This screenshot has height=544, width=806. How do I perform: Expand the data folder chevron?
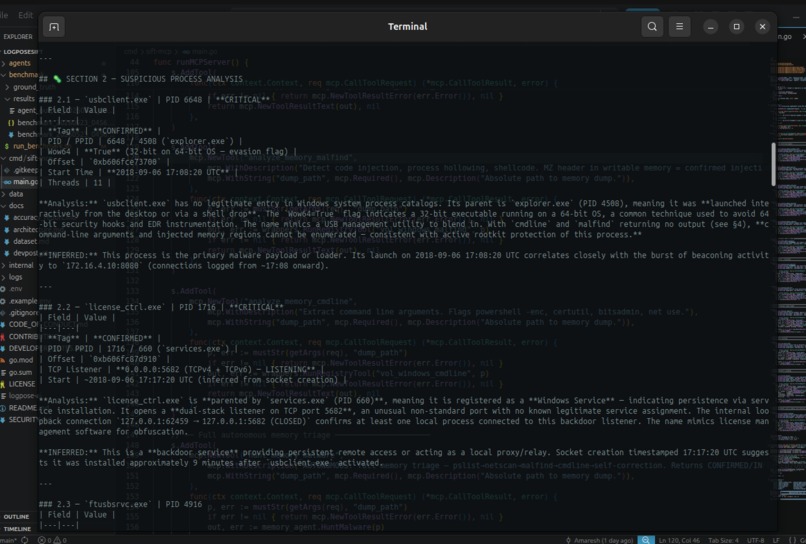(x=4, y=194)
